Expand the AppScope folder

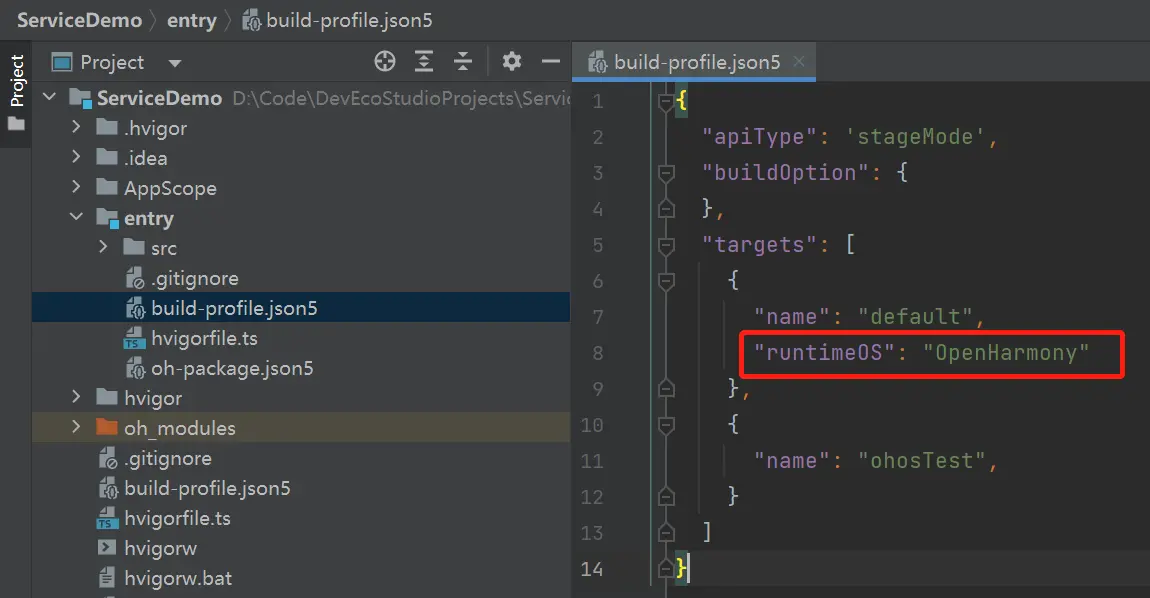76,186
